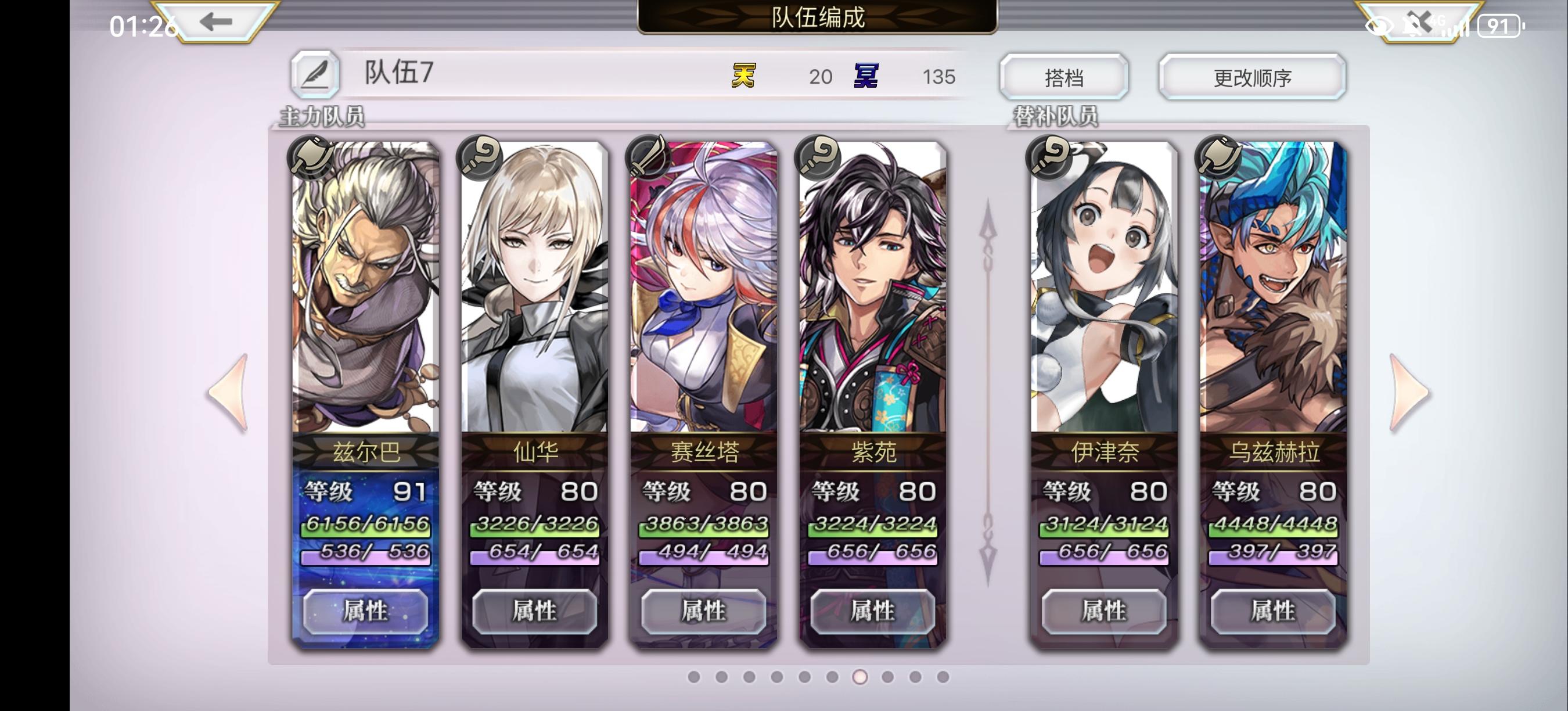Image resolution: width=1568 pixels, height=711 pixels.
Task: Open 属性 attributes for 紫苑
Action: coord(872,611)
